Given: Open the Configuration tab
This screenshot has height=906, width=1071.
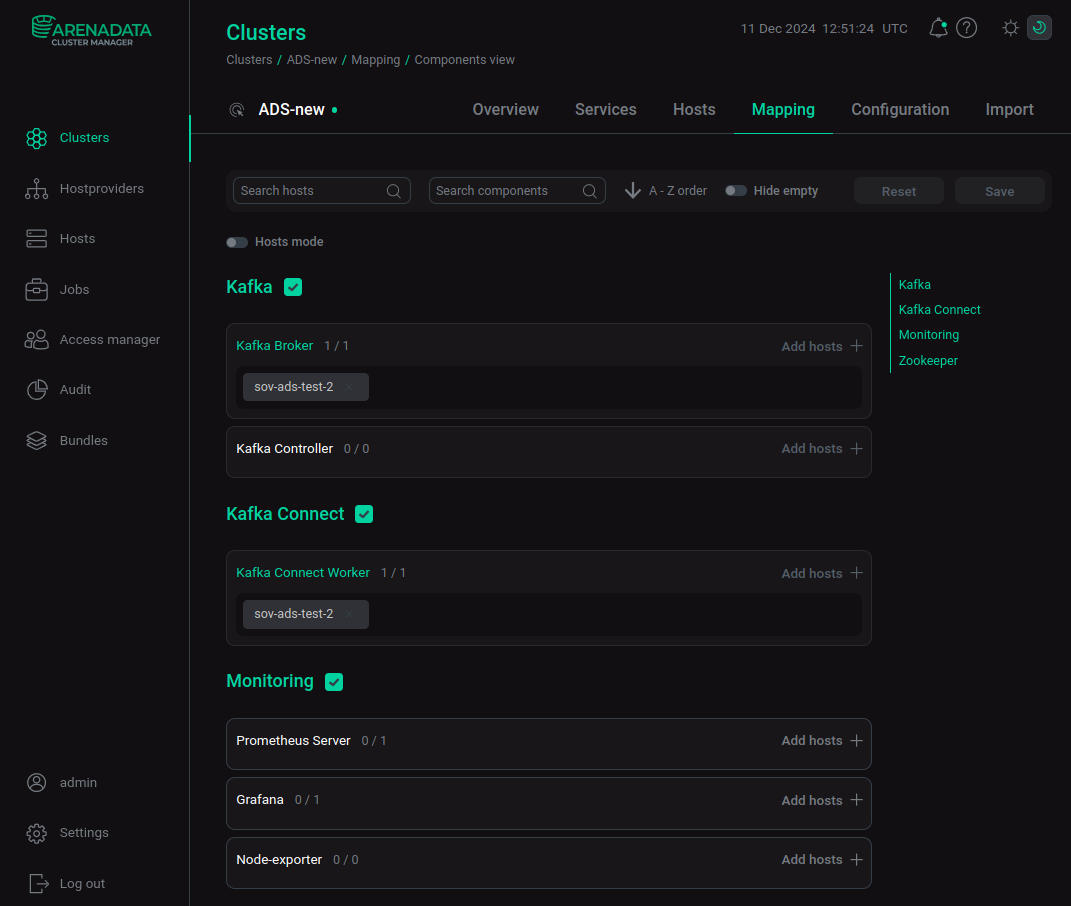Looking at the screenshot, I should coord(900,109).
